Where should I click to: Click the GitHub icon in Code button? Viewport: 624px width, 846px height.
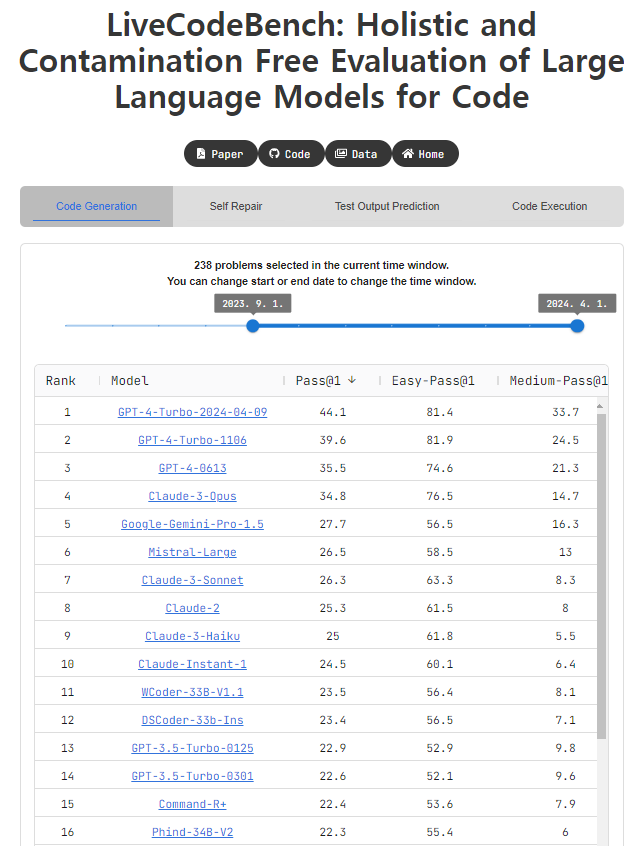274,154
